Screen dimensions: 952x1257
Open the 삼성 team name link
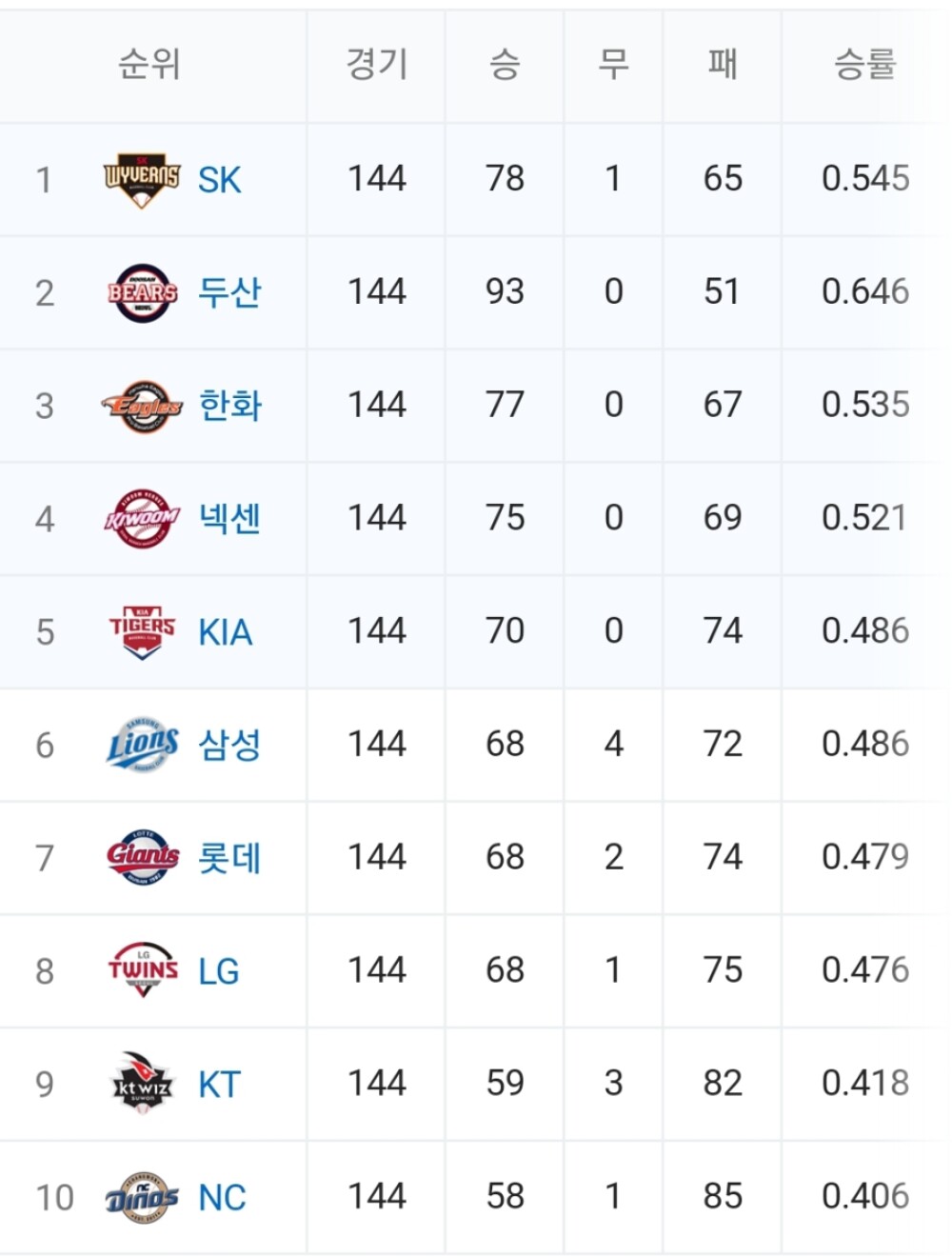229,745
